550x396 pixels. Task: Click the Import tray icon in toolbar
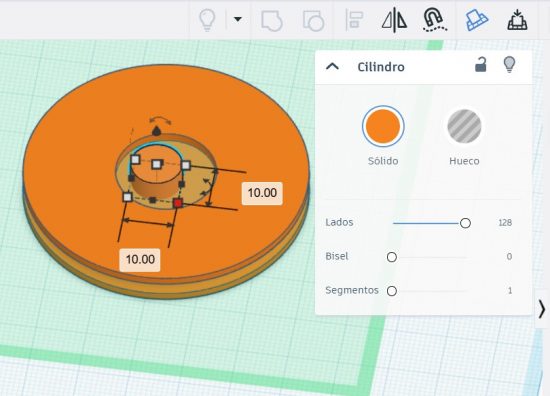click(517, 20)
